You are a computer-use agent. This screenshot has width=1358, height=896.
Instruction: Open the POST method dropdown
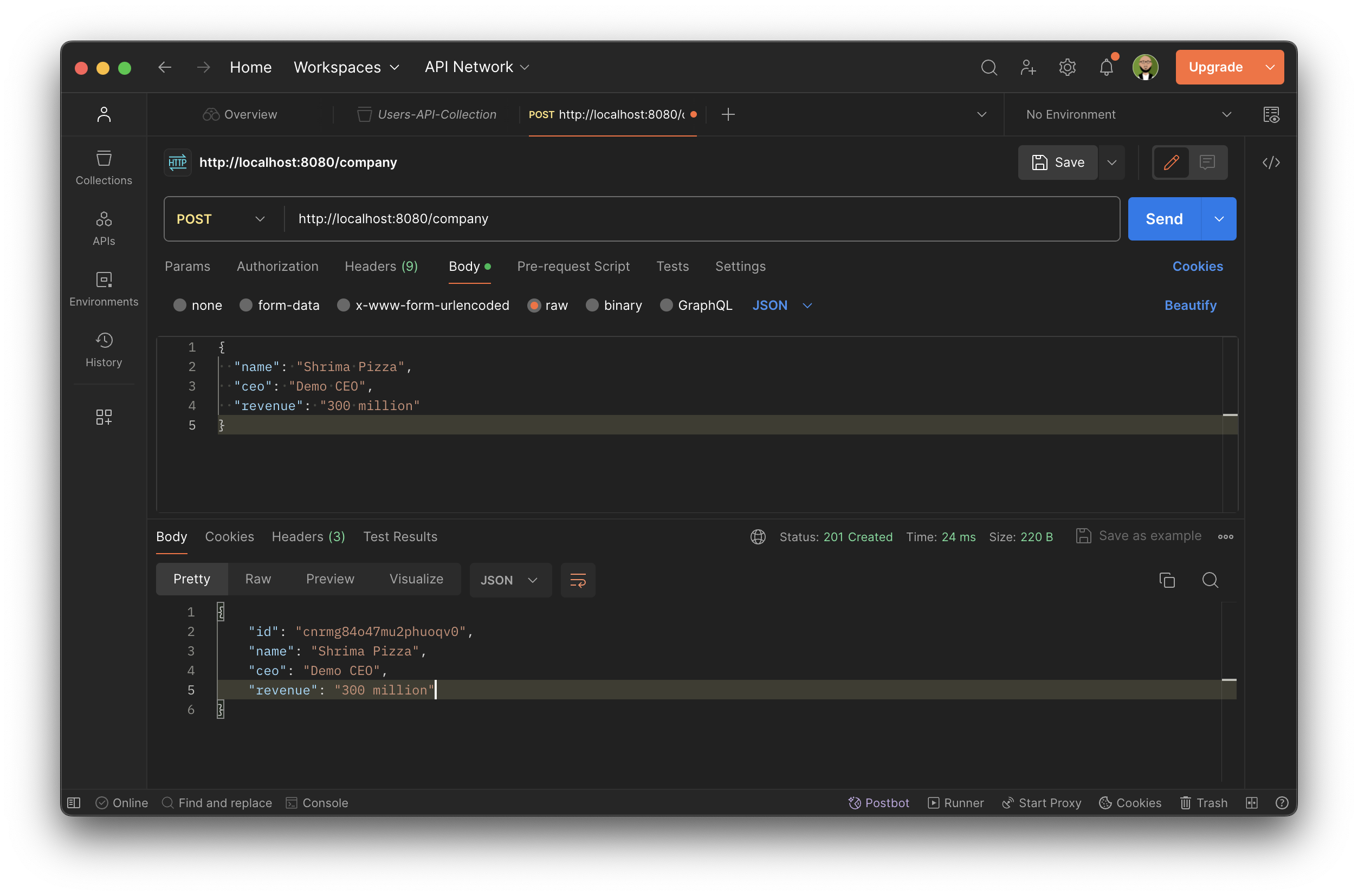tap(221, 218)
